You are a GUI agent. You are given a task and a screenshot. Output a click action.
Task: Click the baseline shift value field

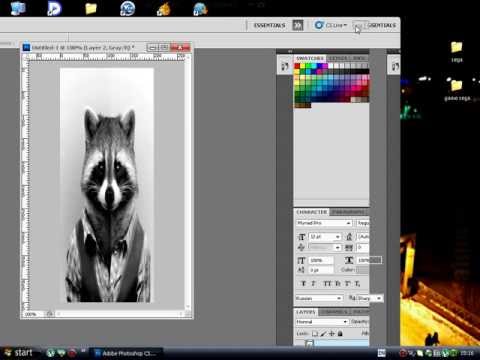coord(321,270)
